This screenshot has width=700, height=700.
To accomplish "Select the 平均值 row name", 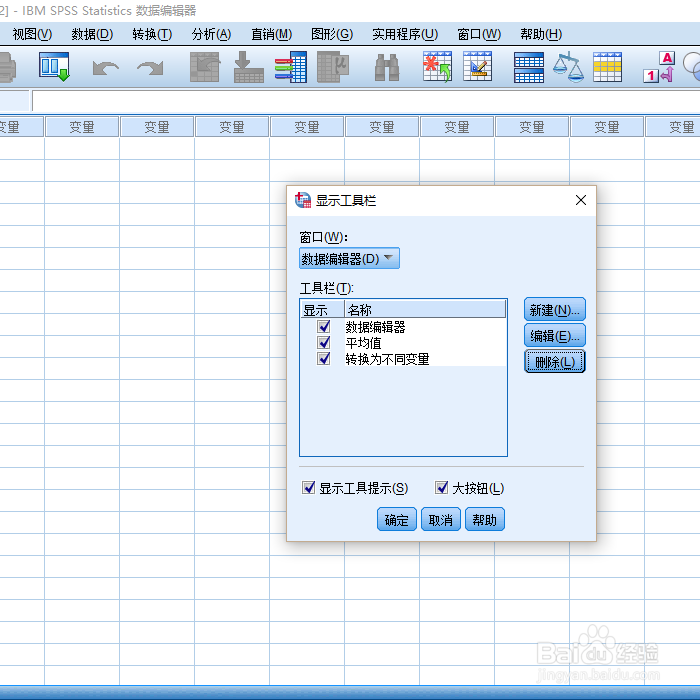I will pos(363,343).
